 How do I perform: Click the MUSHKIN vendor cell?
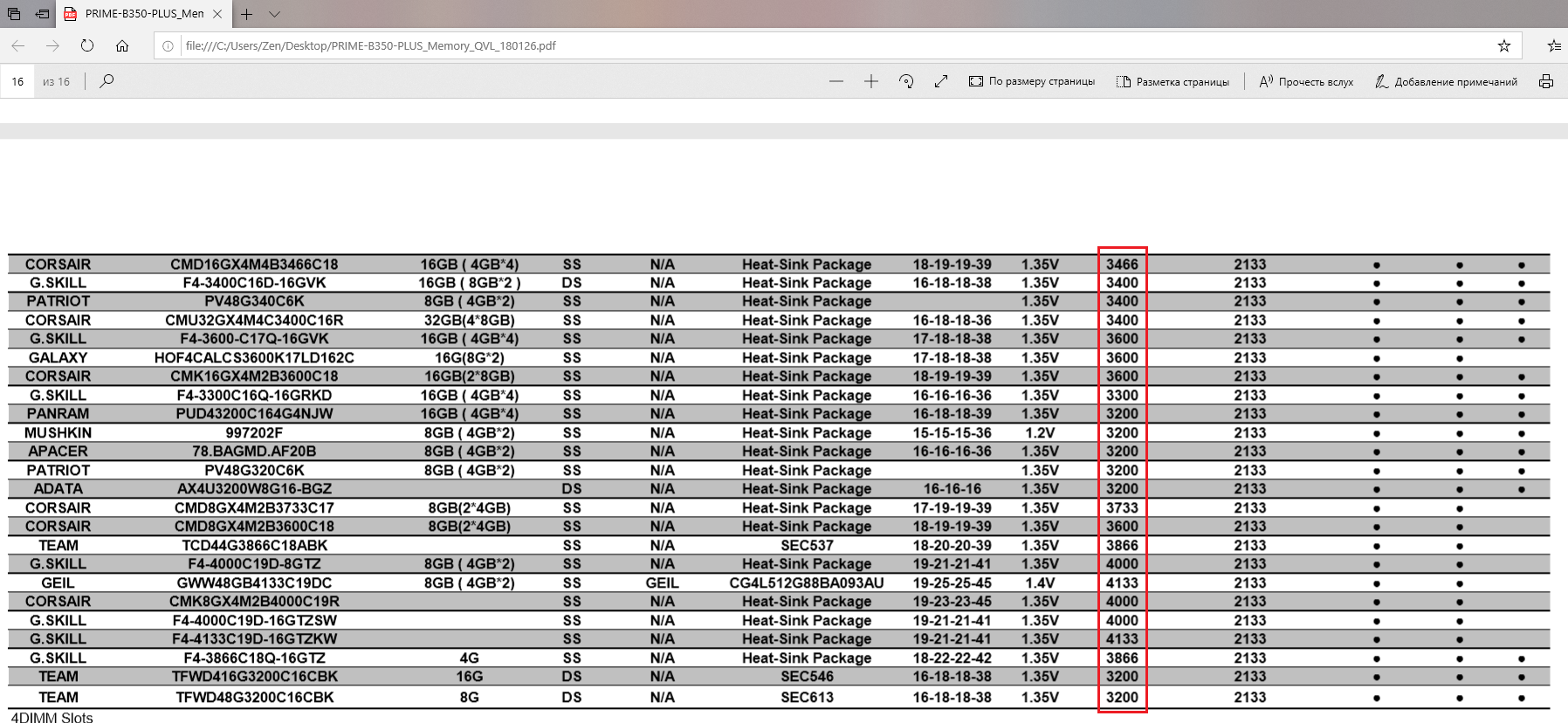(x=58, y=433)
